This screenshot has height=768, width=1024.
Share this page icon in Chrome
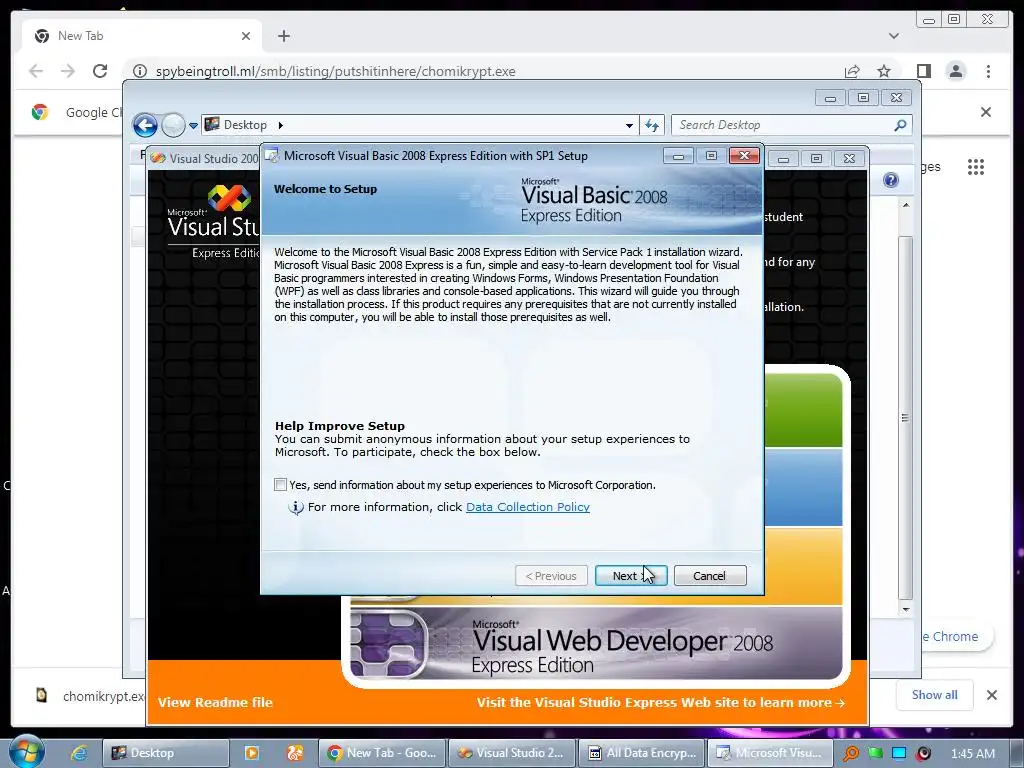pyautogui.click(x=852, y=71)
